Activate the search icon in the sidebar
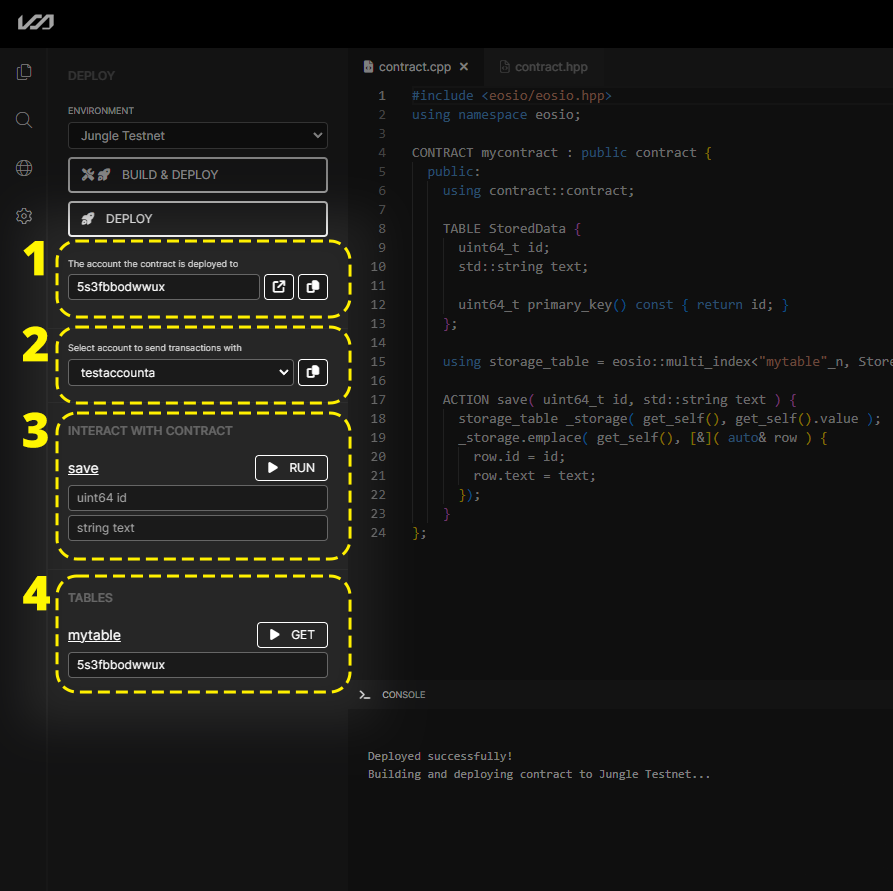Image resolution: width=893 pixels, height=891 pixels. point(23,119)
